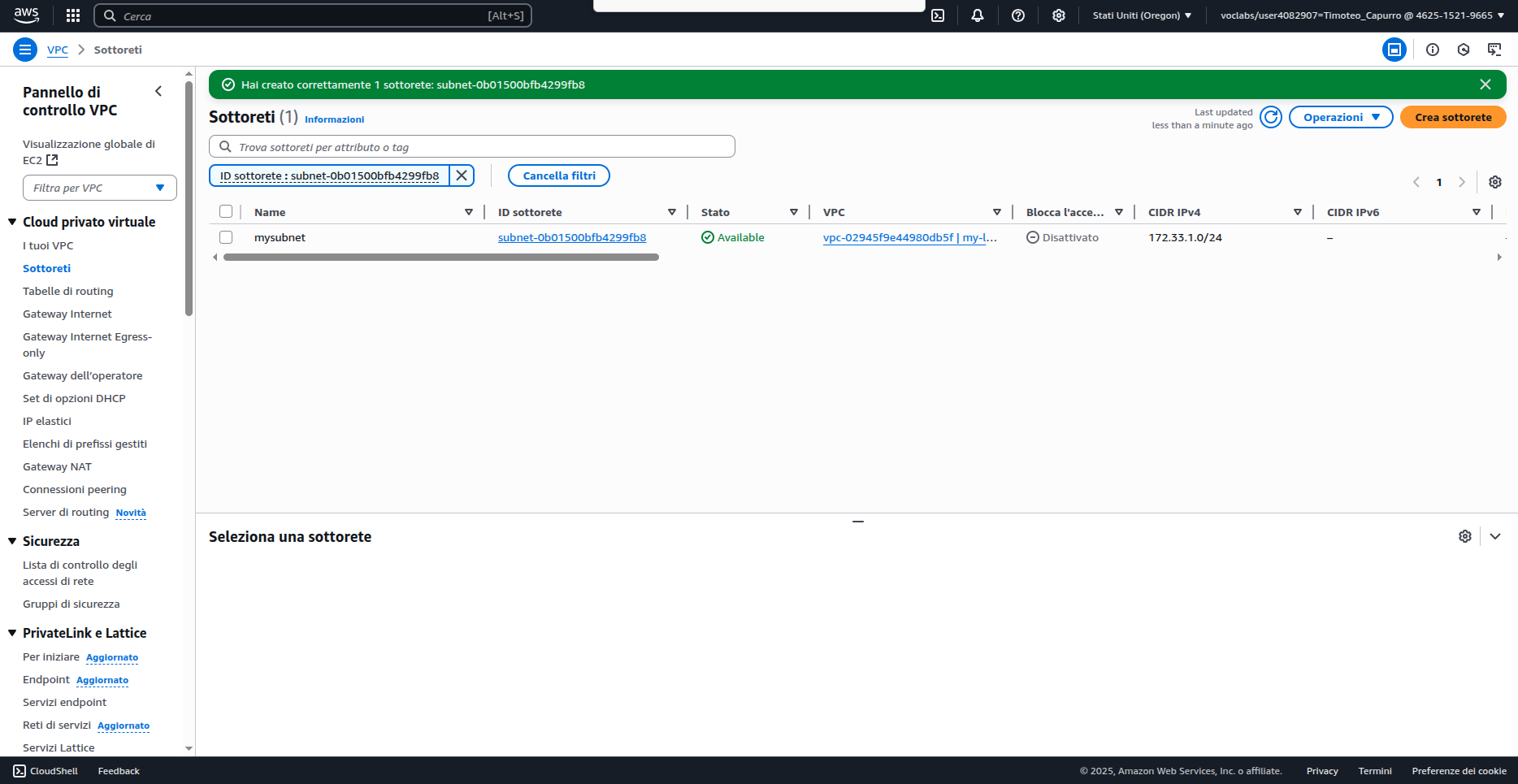This screenshot has height=784, width=1518.
Task: Open Gruppi di sicurezza
Action: [x=72, y=604]
